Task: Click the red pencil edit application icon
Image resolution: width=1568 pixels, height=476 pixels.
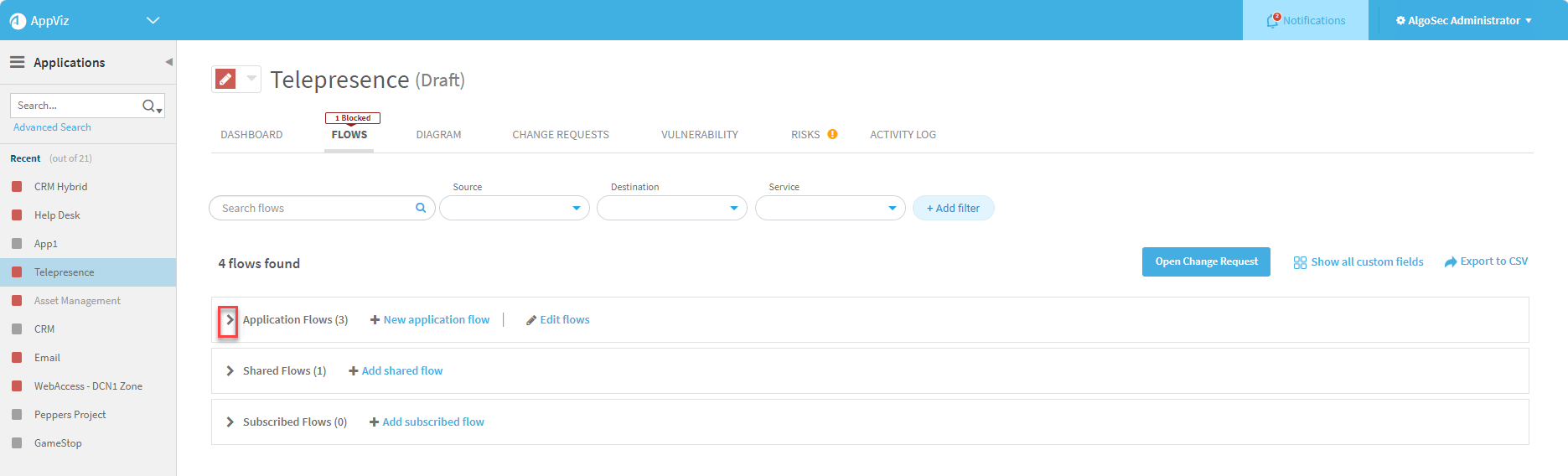Action: (225, 79)
